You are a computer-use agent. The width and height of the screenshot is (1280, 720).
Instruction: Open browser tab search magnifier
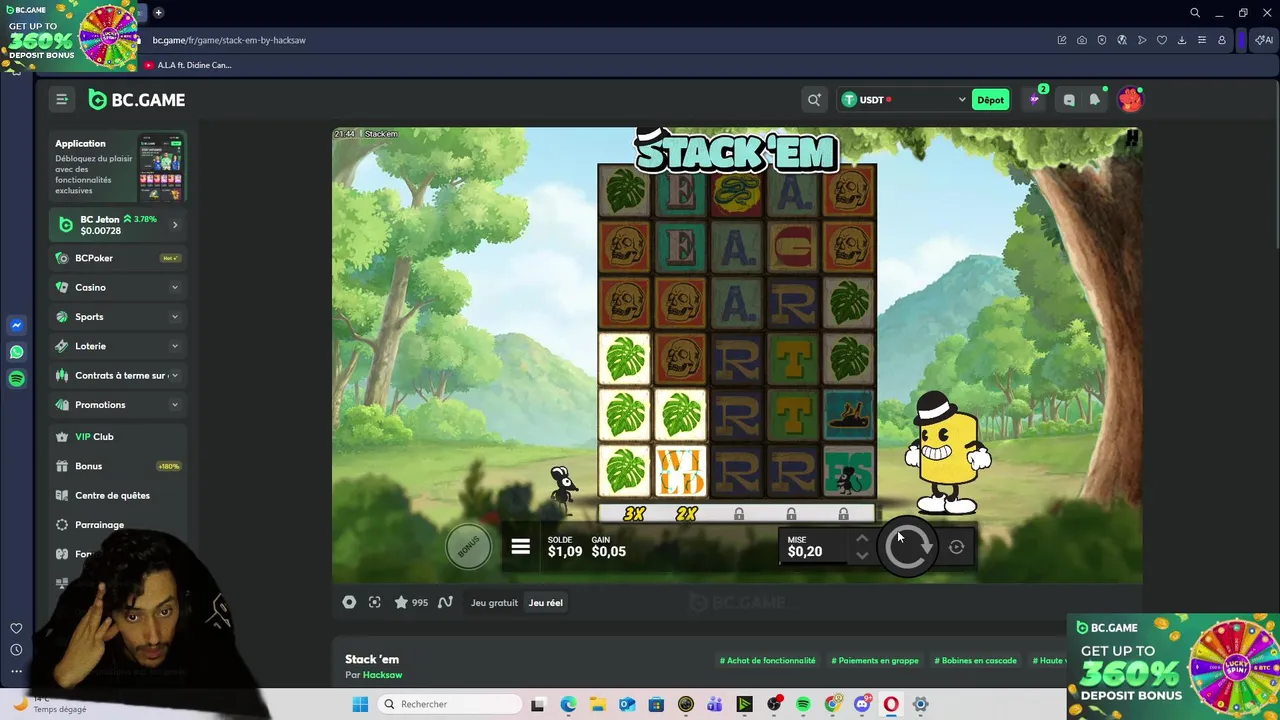pos(1195,13)
